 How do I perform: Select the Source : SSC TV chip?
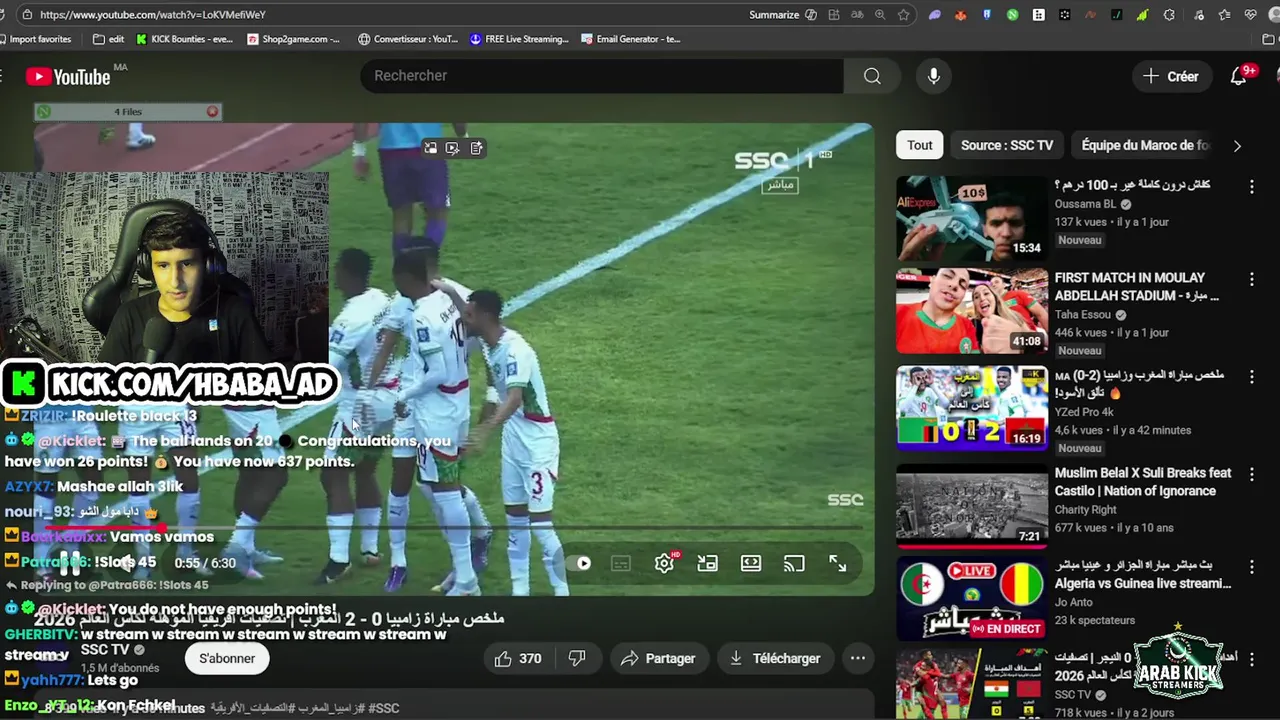(1007, 145)
